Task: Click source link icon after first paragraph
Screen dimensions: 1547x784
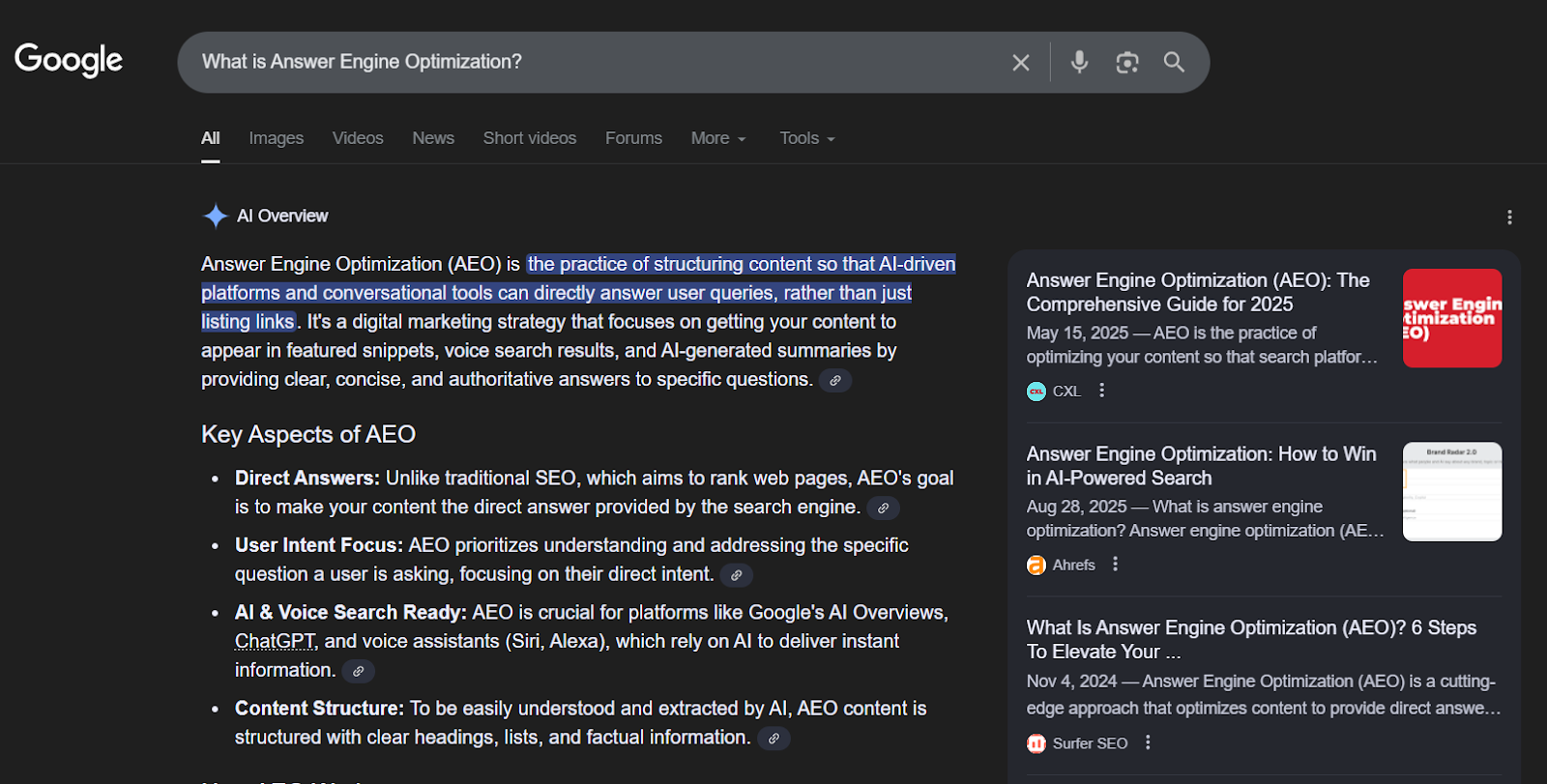Action: [834, 381]
